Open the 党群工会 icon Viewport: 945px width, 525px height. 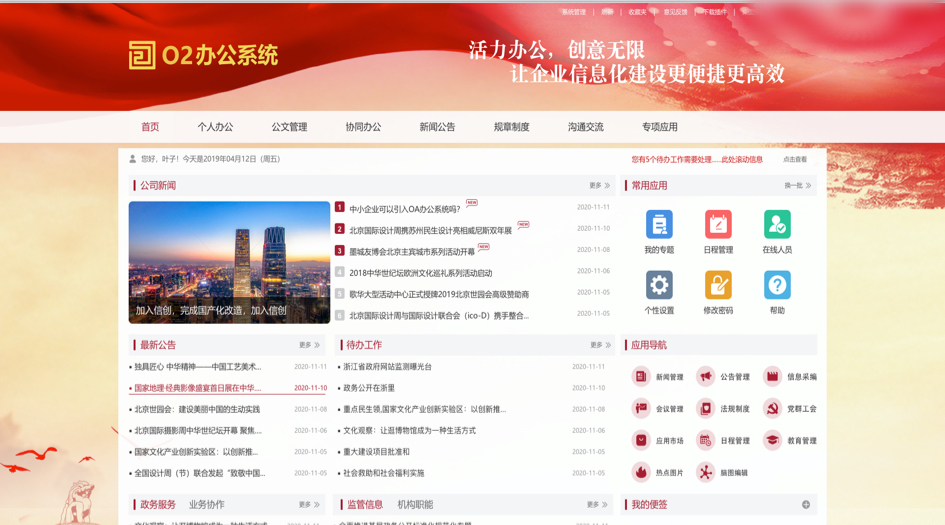click(x=772, y=409)
